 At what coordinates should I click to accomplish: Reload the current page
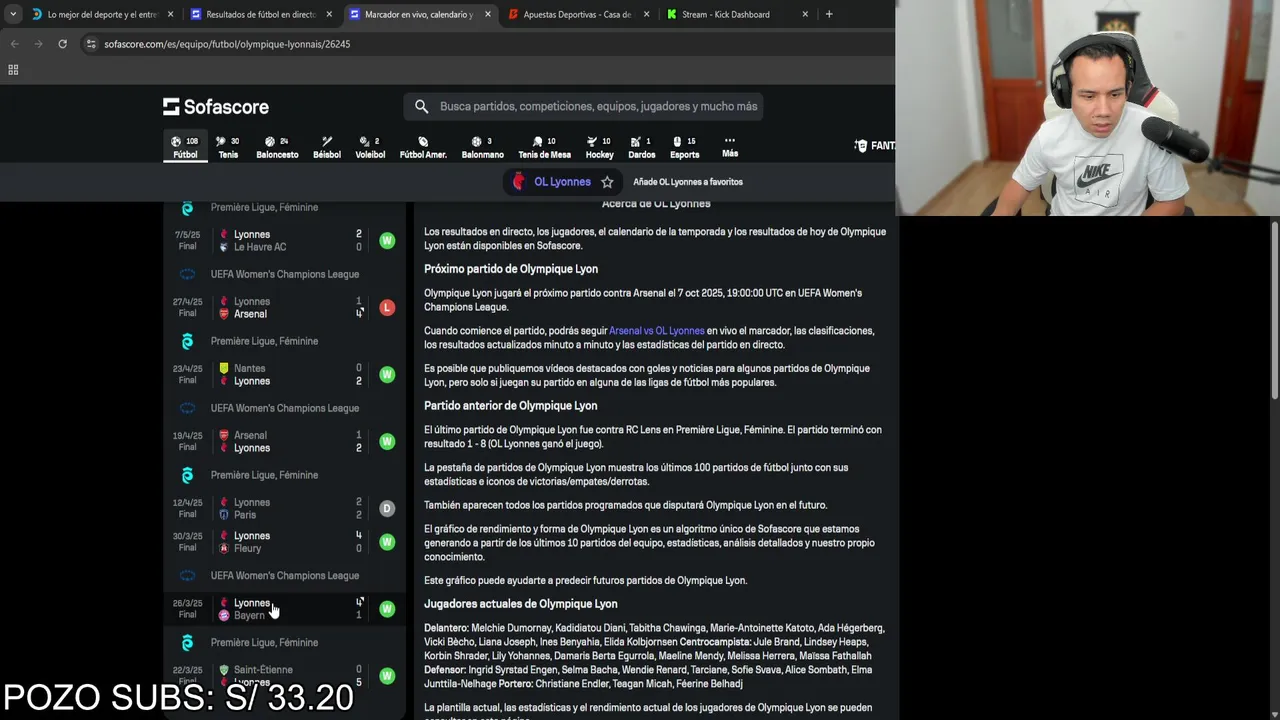pos(62,44)
